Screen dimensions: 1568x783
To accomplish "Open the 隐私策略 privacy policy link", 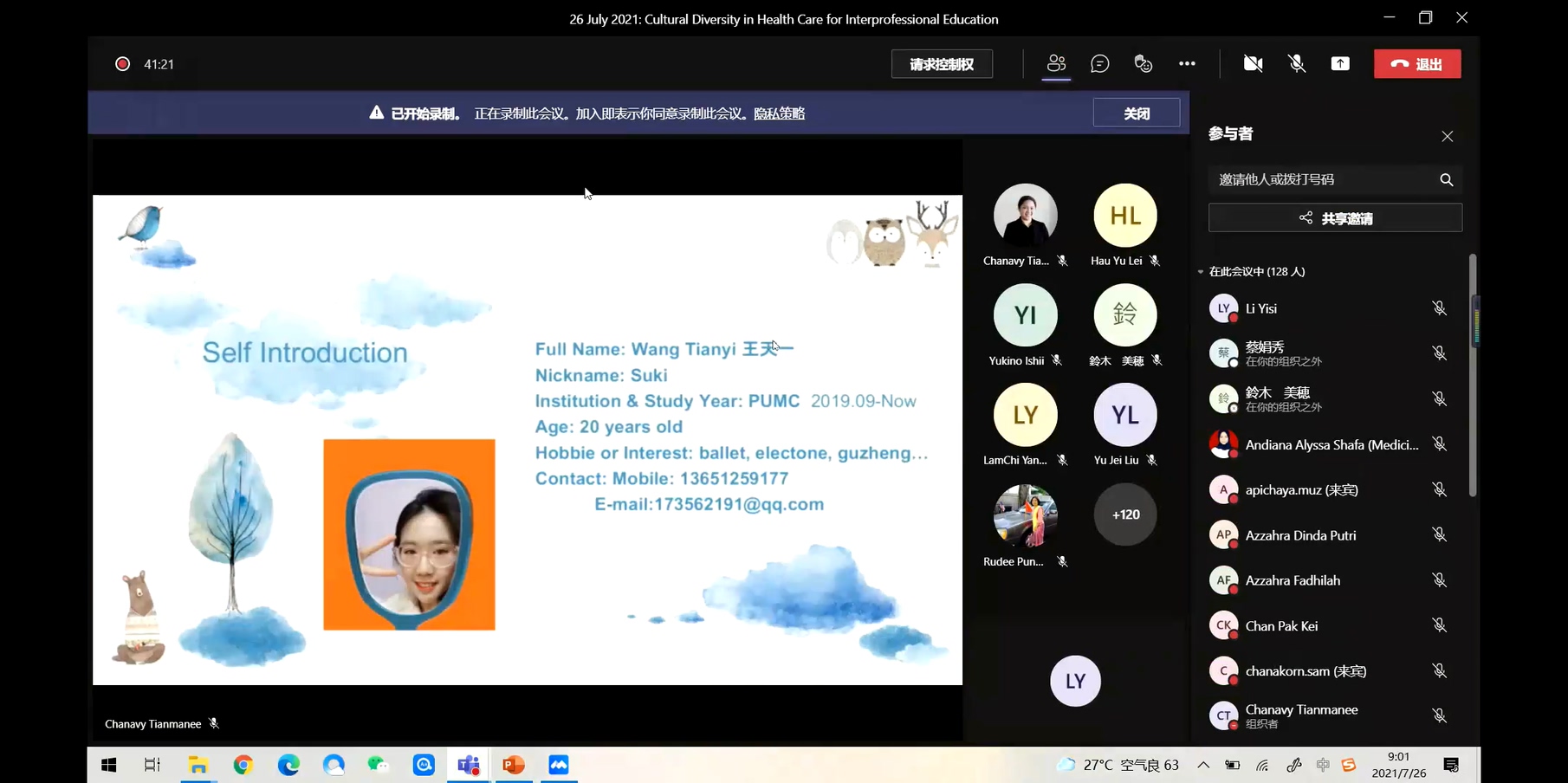I will pyautogui.click(x=779, y=113).
